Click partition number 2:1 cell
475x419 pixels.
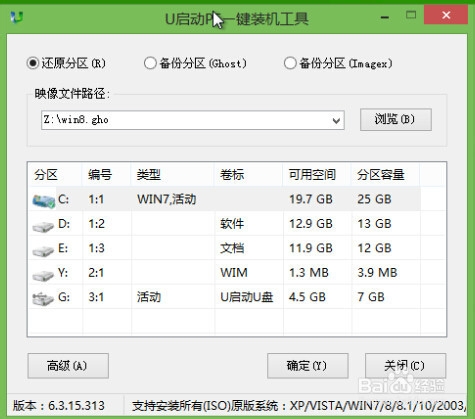(x=96, y=273)
